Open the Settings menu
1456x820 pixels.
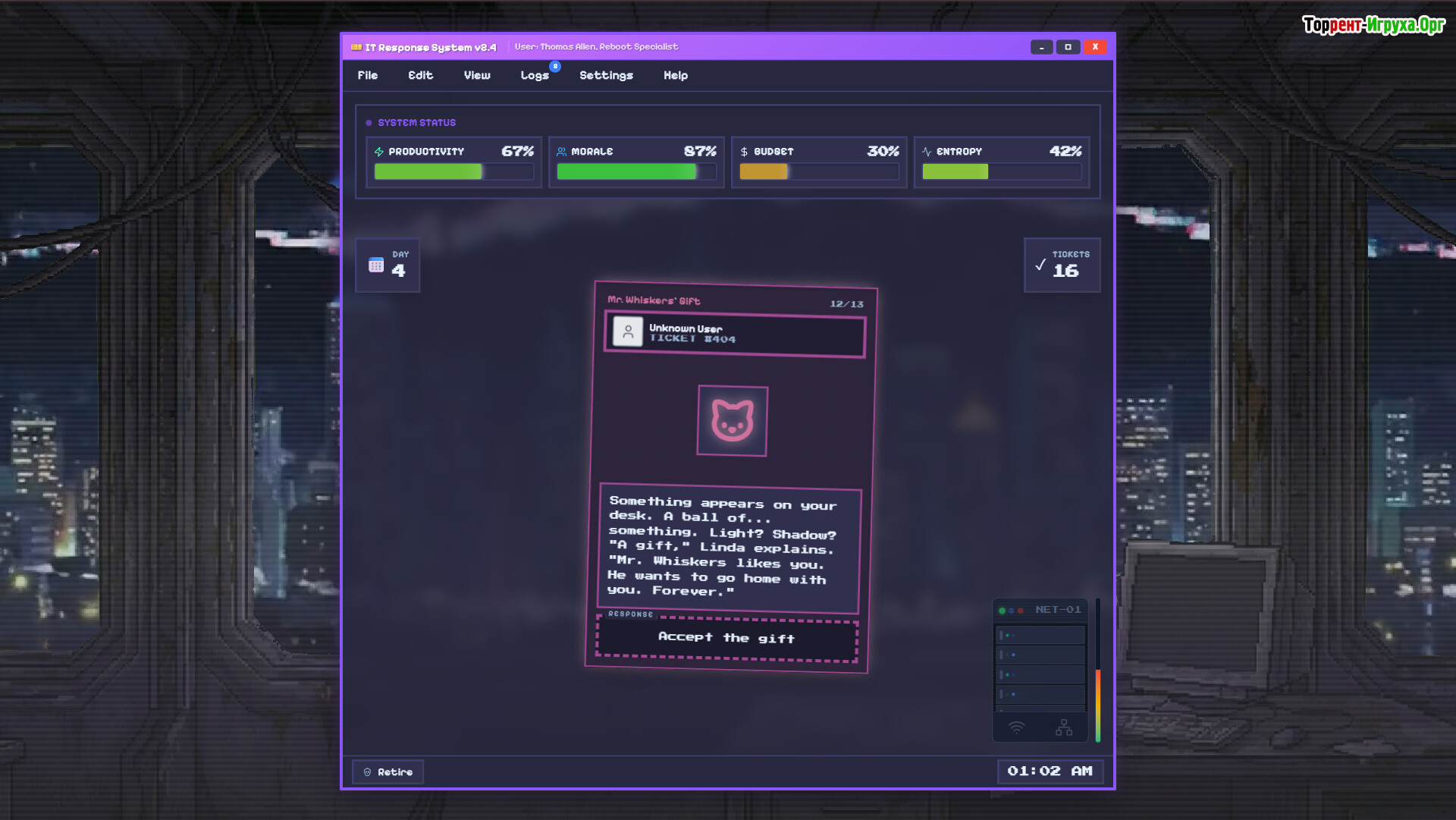click(606, 75)
